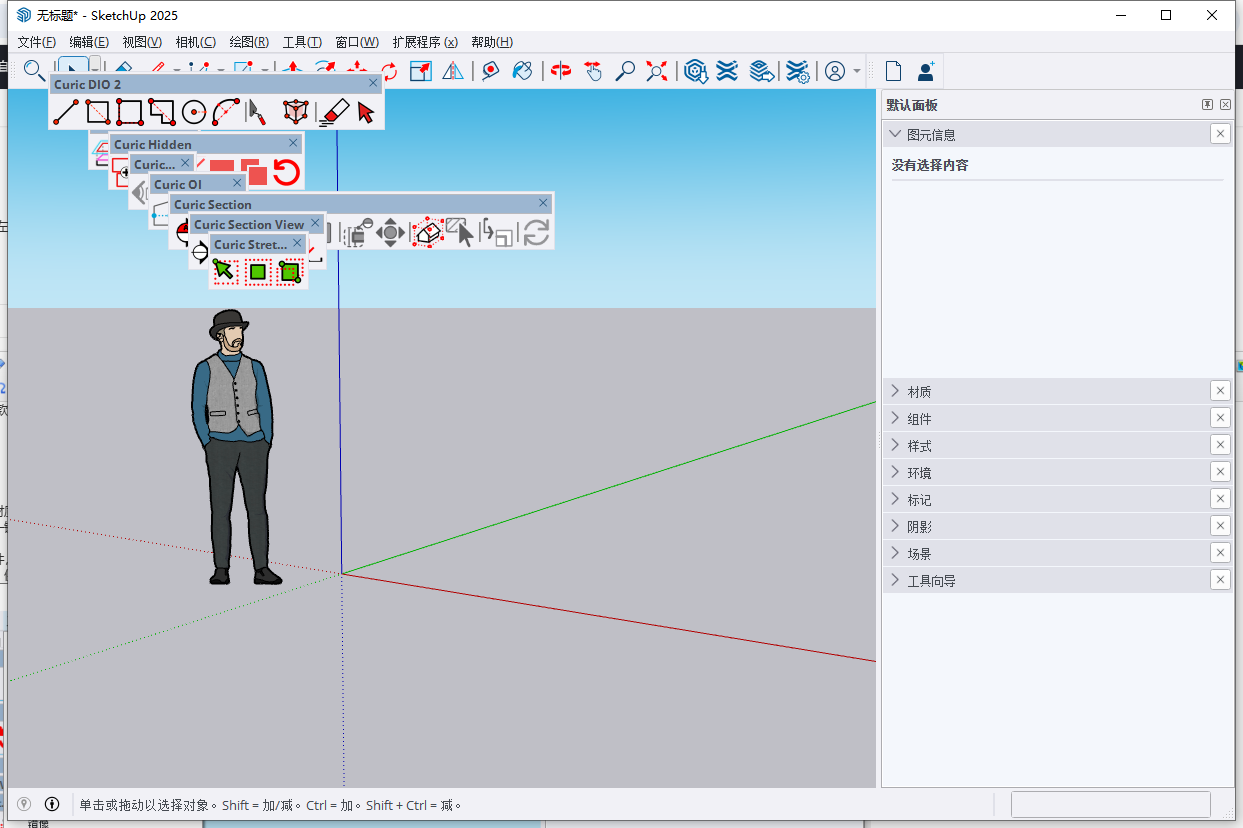Close the Curic Hidden toolbar
This screenshot has height=828, width=1243.
click(294, 144)
